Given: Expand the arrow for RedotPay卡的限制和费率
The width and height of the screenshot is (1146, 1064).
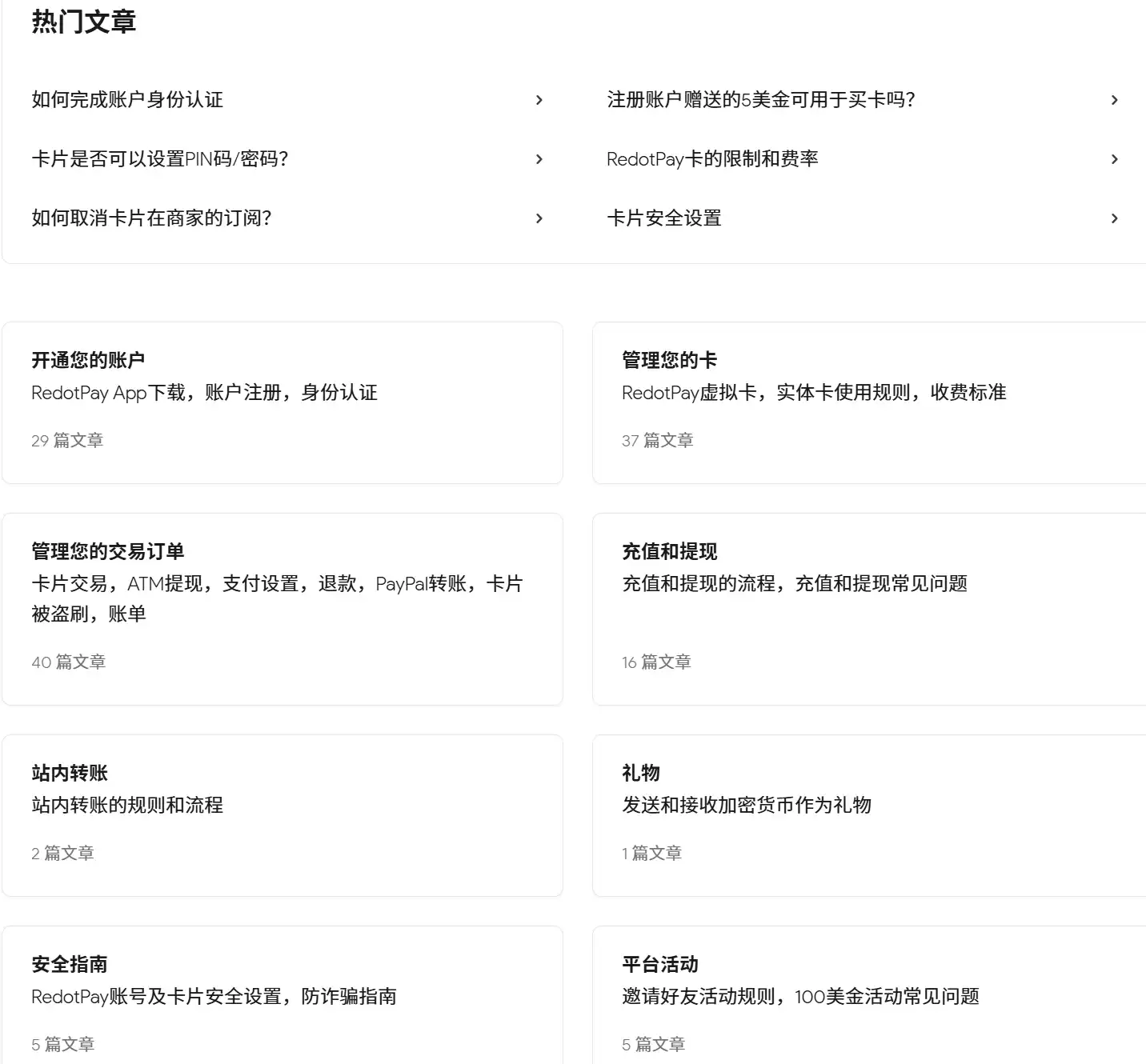Looking at the screenshot, I should coord(1114,158).
